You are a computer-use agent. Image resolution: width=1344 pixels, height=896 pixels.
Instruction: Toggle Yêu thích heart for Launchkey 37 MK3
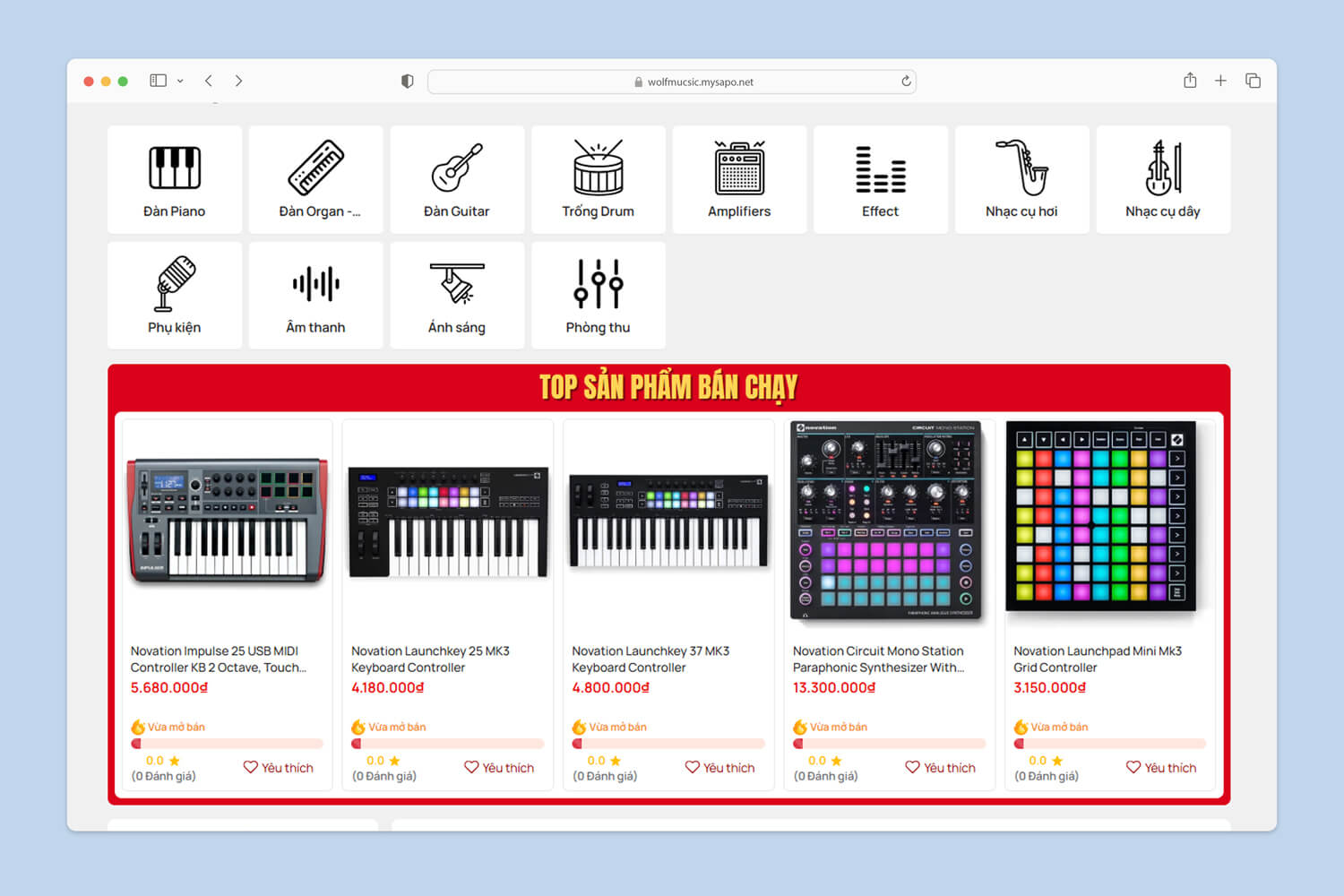(x=719, y=768)
